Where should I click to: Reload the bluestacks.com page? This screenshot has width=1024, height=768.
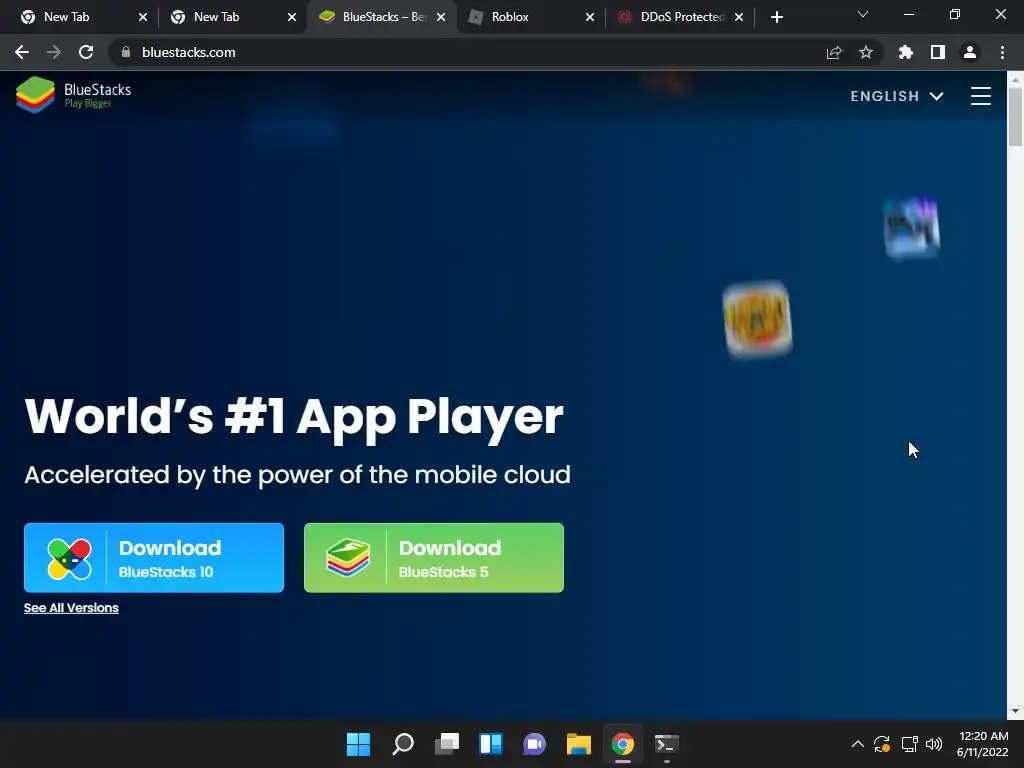(x=86, y=52)
